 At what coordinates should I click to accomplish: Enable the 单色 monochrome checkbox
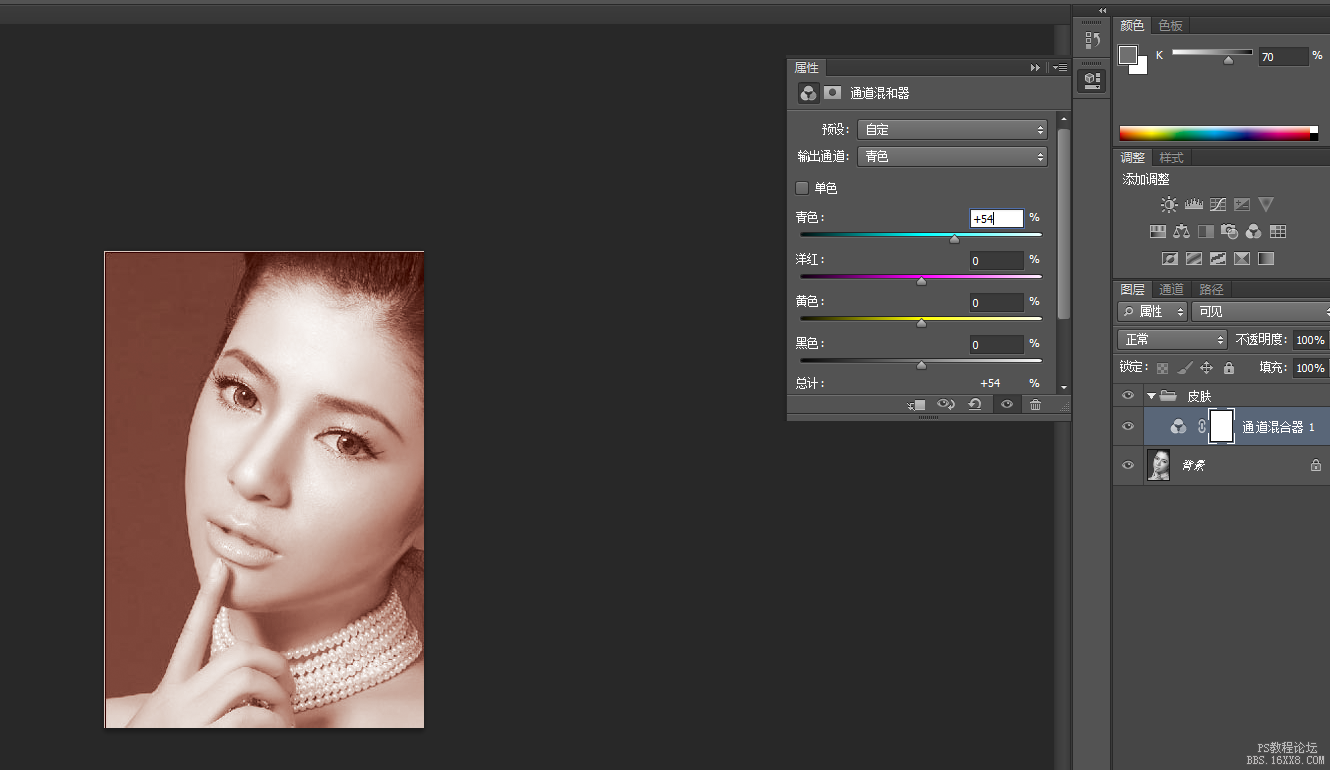click(802, 188)
